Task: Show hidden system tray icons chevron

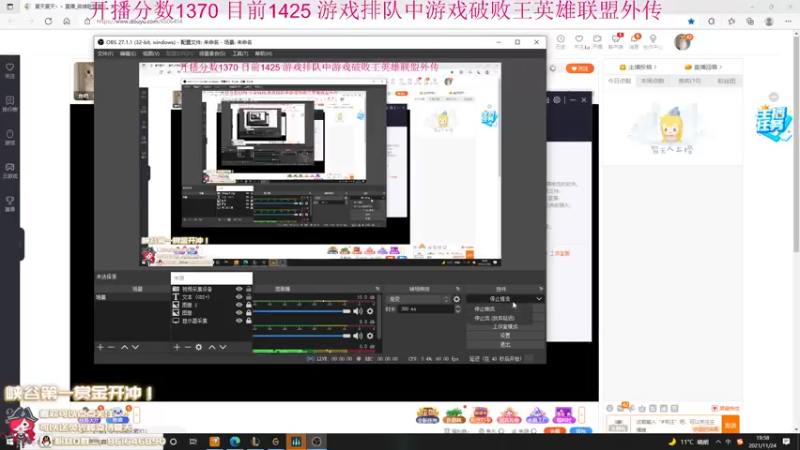Action: pyautogui.click(x=718, y=442)
